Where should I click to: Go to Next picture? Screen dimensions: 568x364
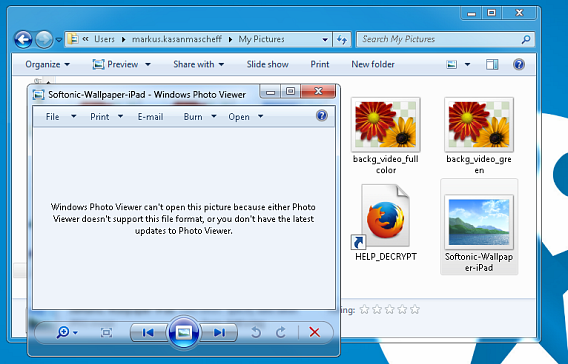click(x=219, y=332)
